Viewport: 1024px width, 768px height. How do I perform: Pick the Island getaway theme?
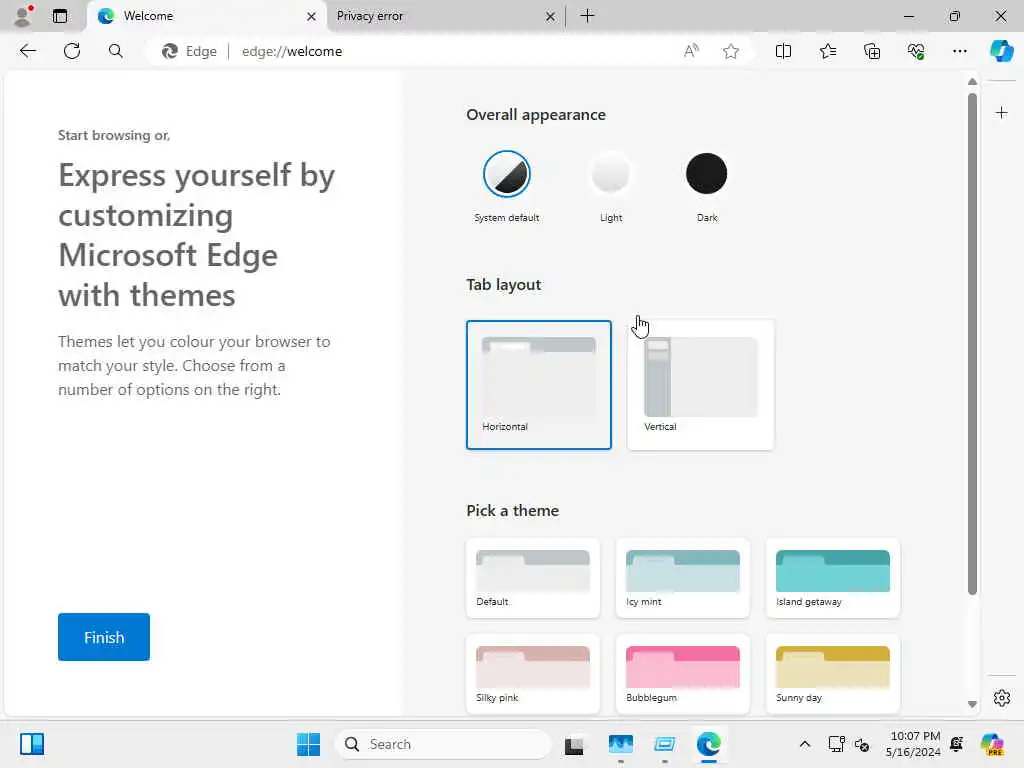pyautogui.click(x=833, y=578)
